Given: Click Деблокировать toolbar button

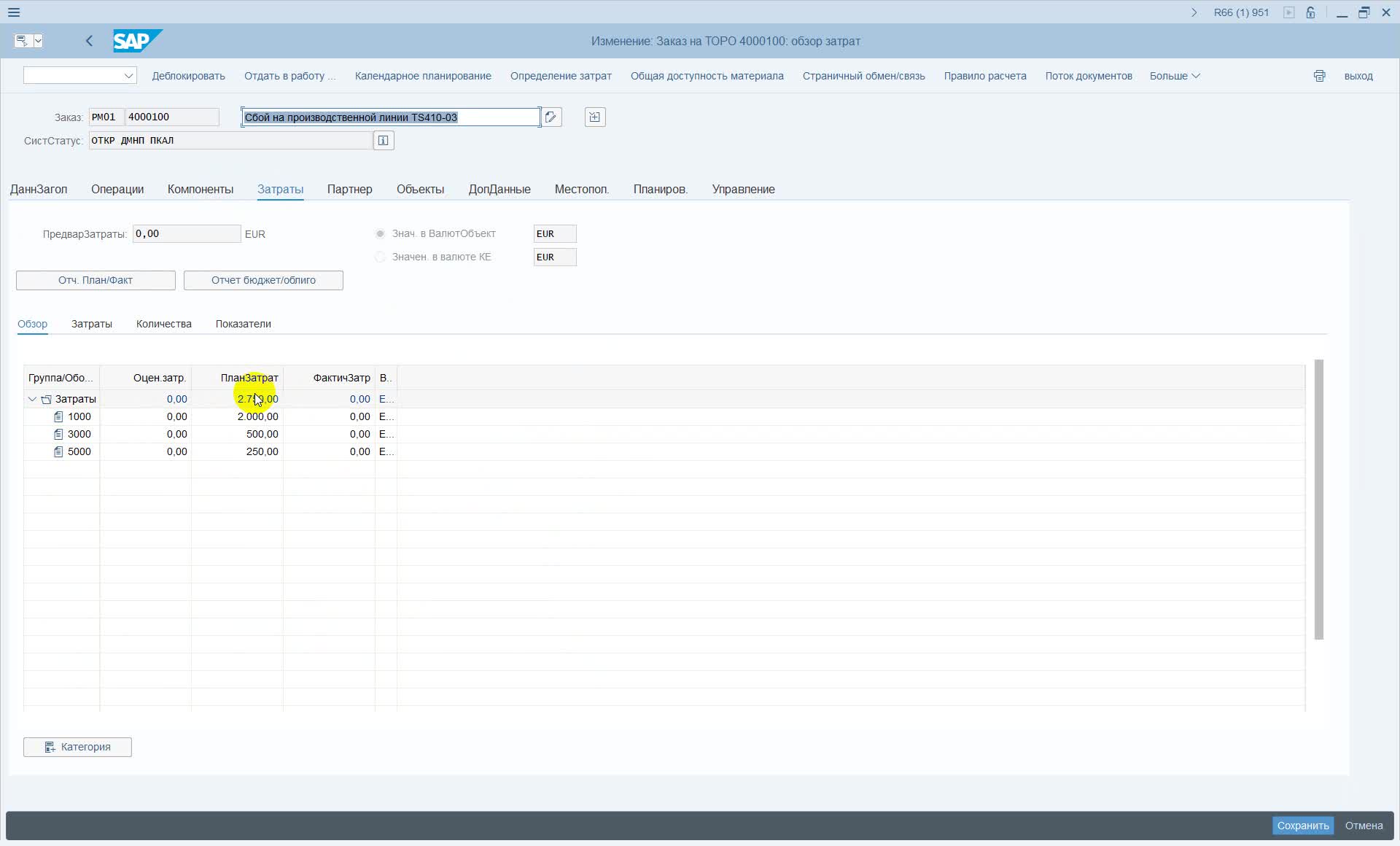Looking at the screenshot, I should [189, 76].
